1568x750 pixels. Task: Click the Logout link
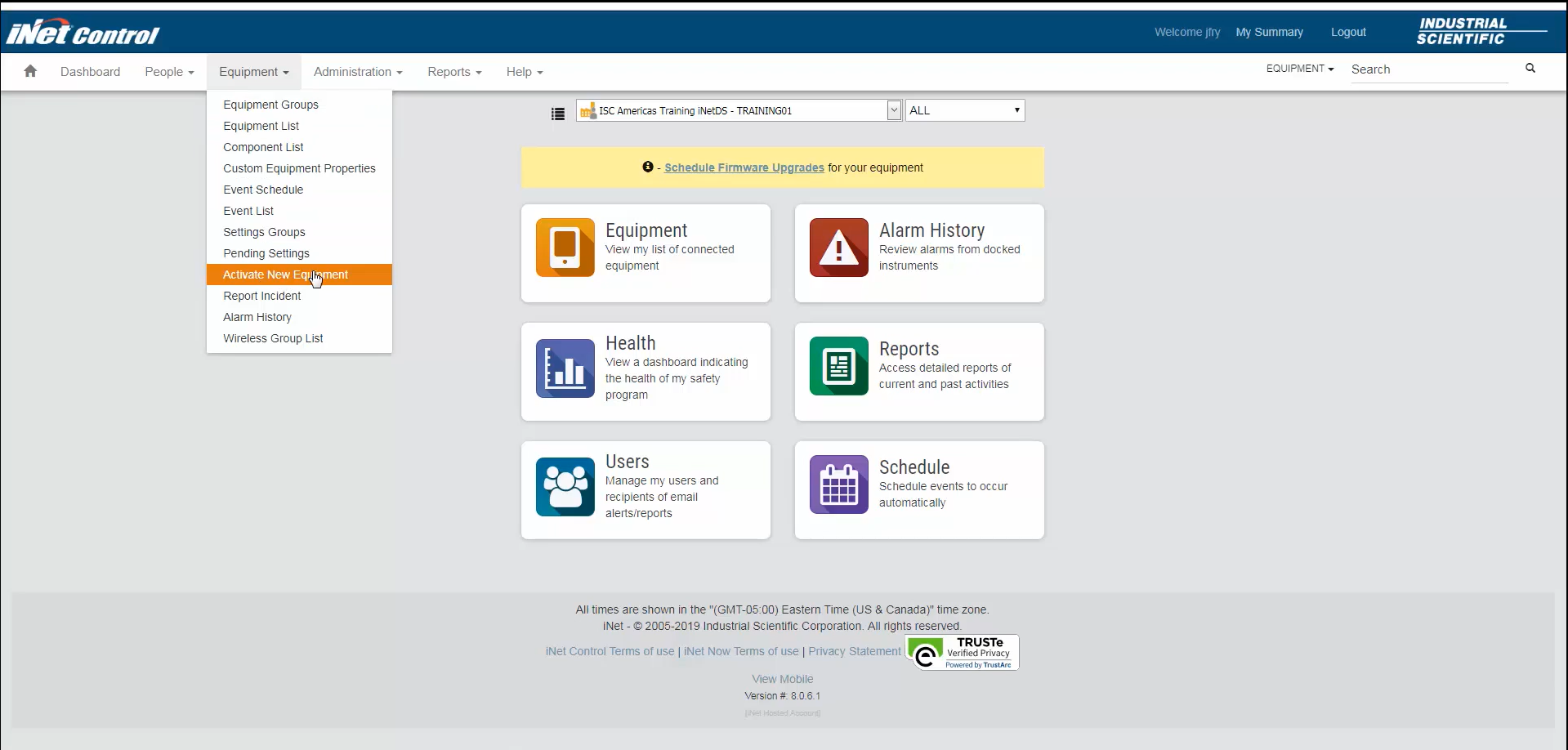[1347, 32]
